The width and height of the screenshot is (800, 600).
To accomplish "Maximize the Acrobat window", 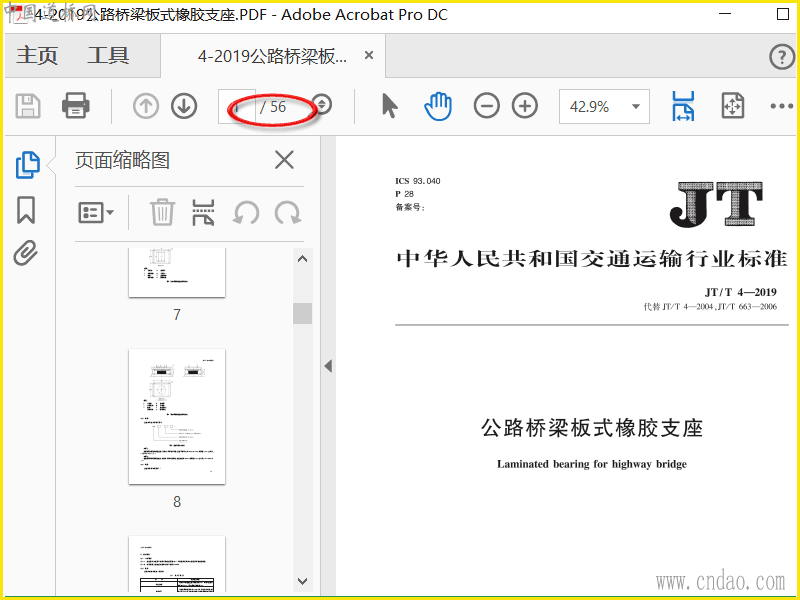I will click(x=783, y=14).
